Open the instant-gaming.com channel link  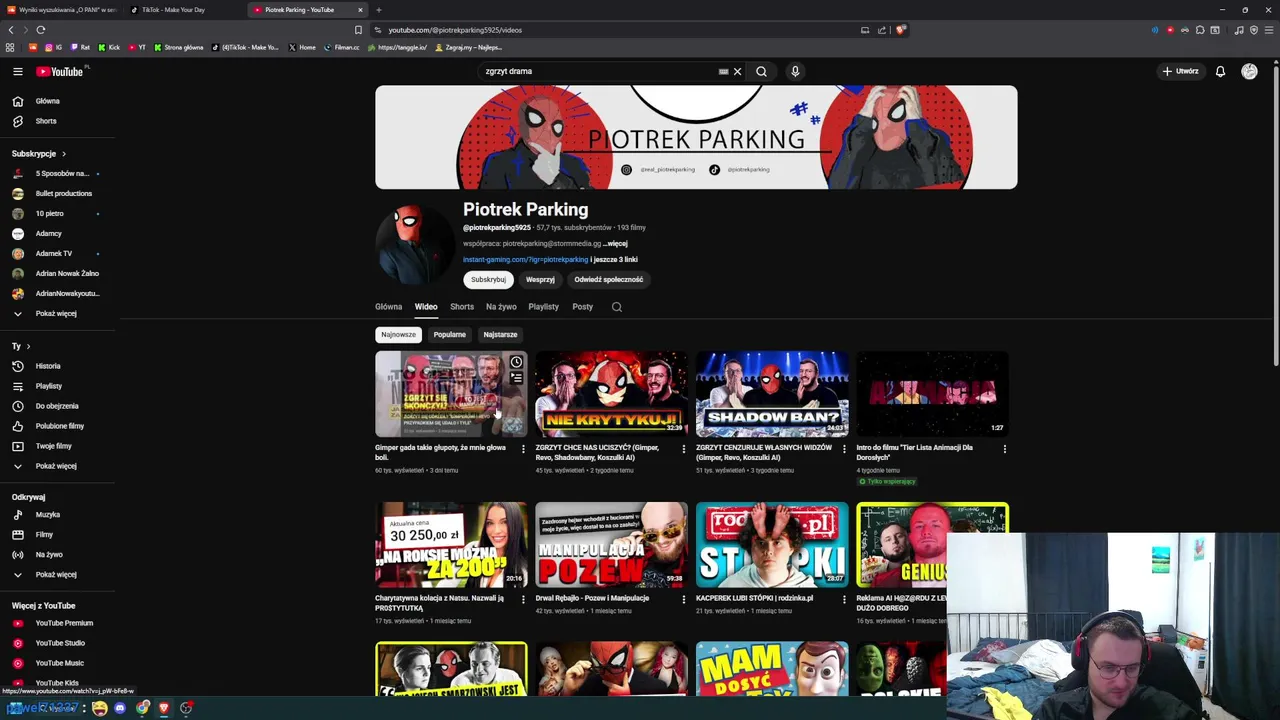tap(525, 260)
